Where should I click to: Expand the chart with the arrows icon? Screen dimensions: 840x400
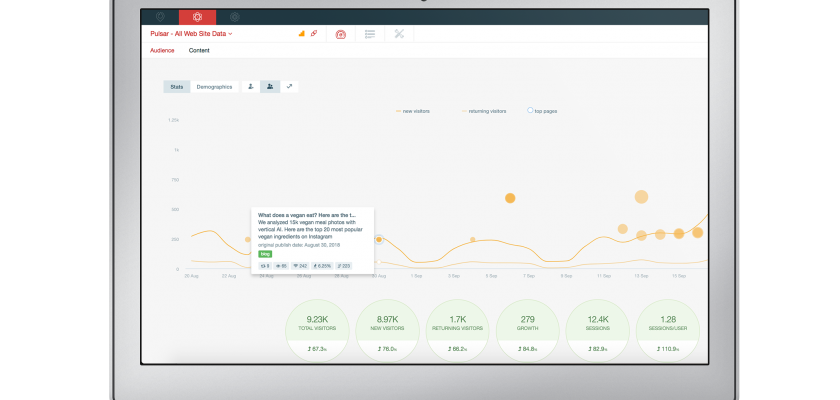pos(289,87)
